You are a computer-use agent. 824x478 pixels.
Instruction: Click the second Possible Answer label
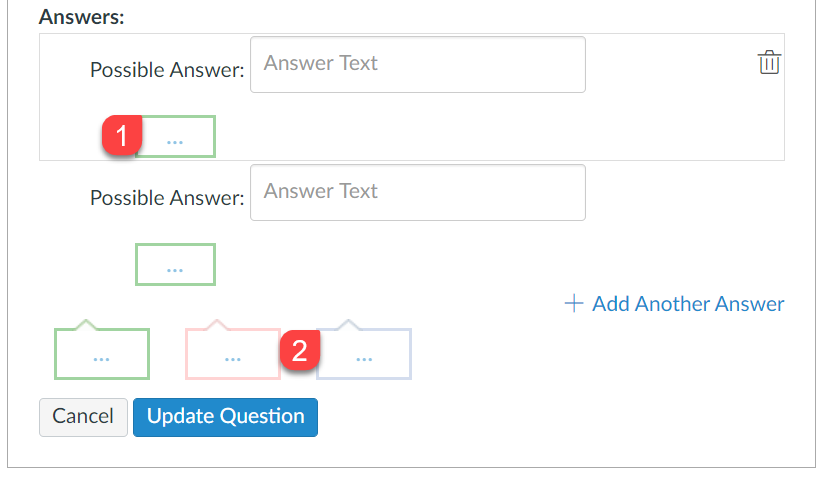pyautogui.click(x=166, y=197)
